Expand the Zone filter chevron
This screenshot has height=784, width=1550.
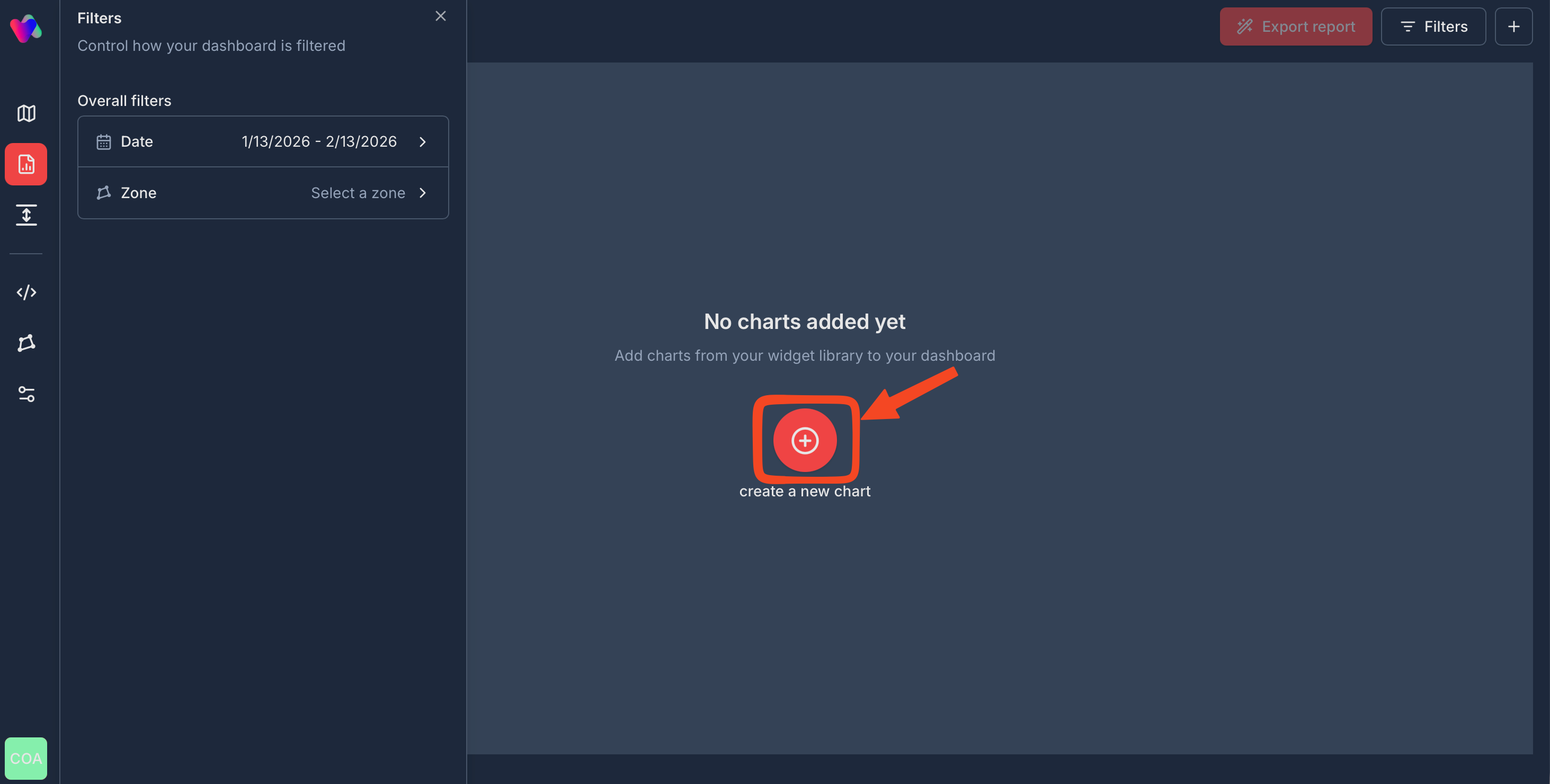(x=422, y=192)
